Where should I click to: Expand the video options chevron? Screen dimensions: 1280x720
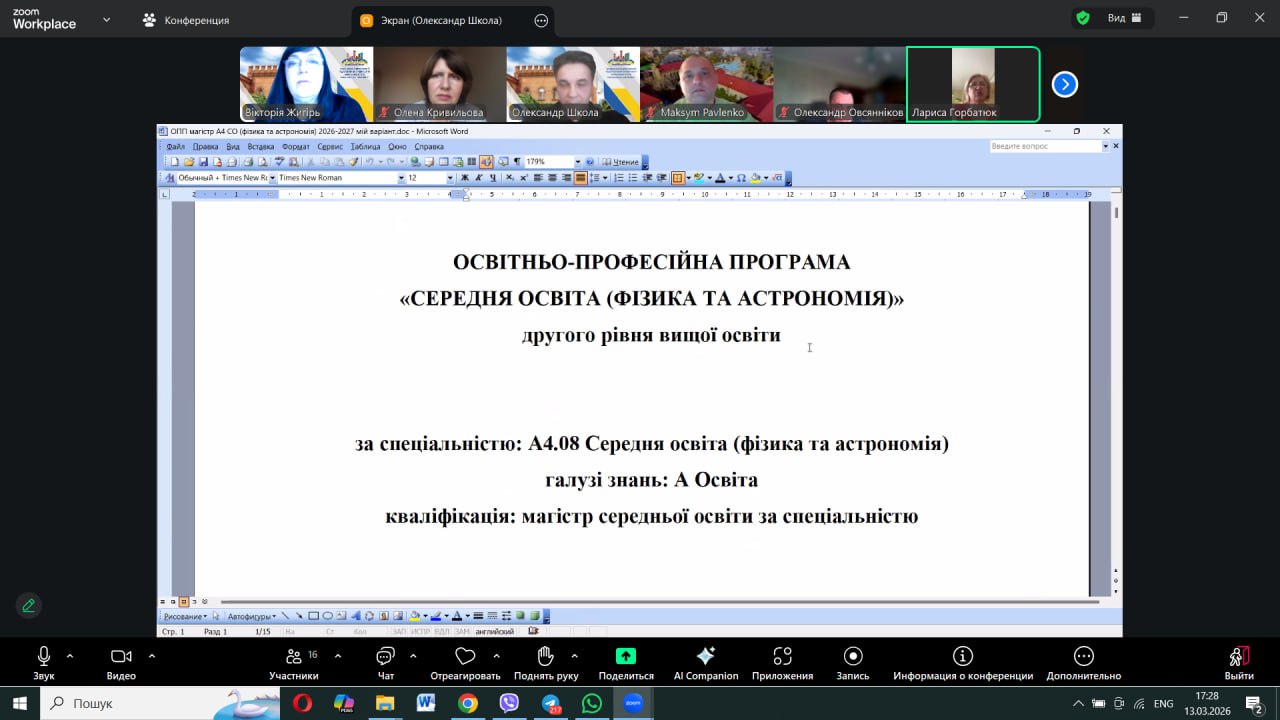(152, 656)
